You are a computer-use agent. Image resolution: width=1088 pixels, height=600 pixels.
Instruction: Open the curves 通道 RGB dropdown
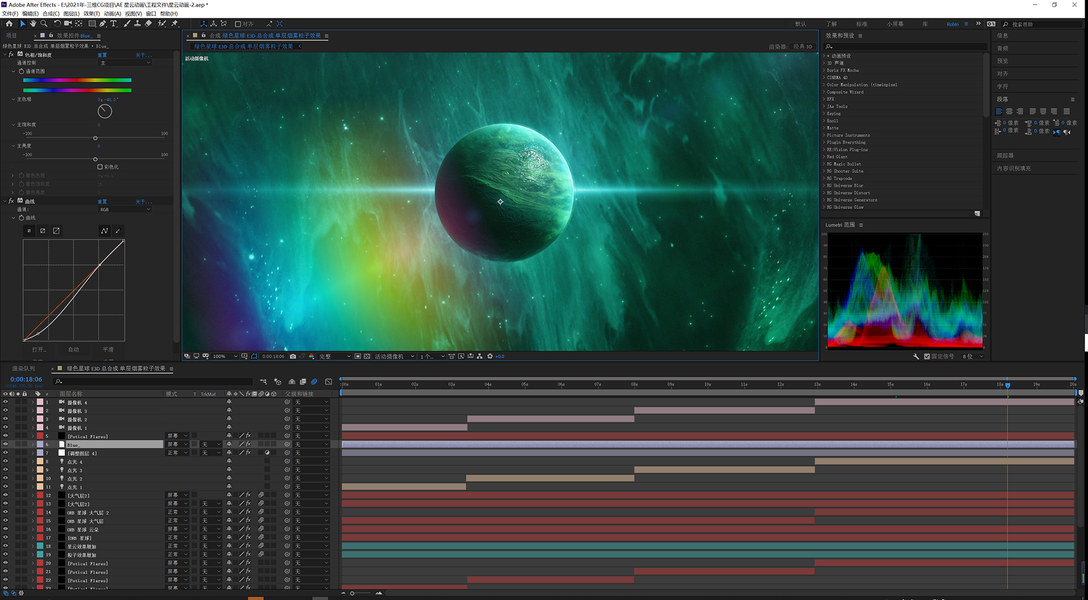click(125, 209)
